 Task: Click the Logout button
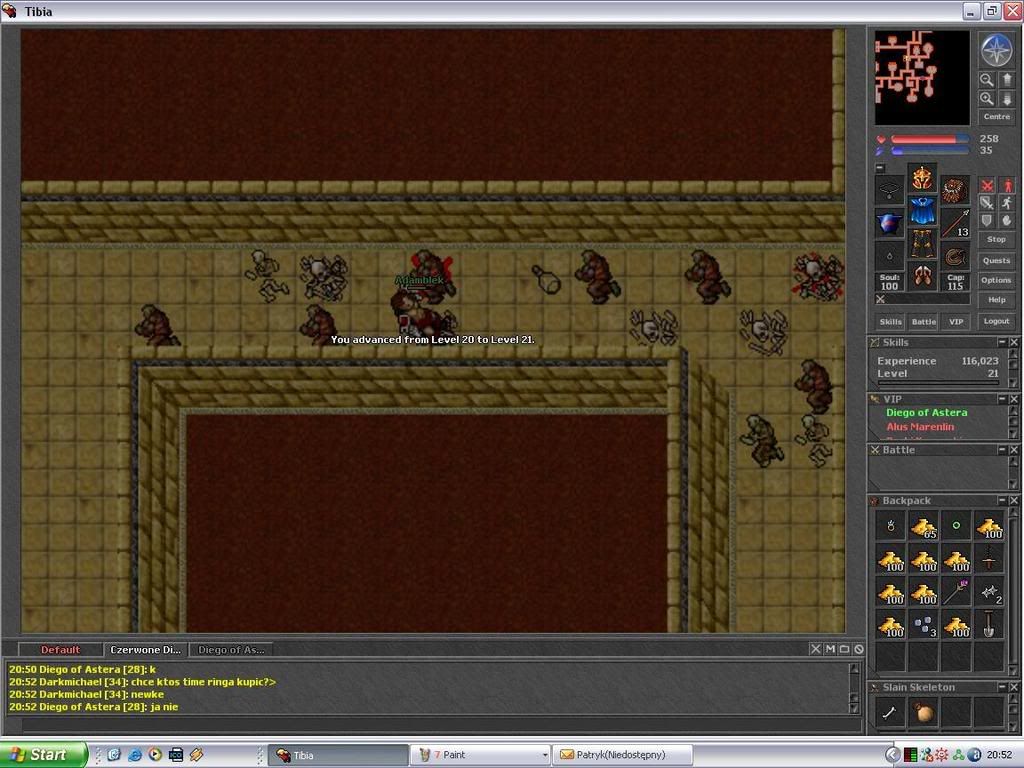click(x=996, y=321)
